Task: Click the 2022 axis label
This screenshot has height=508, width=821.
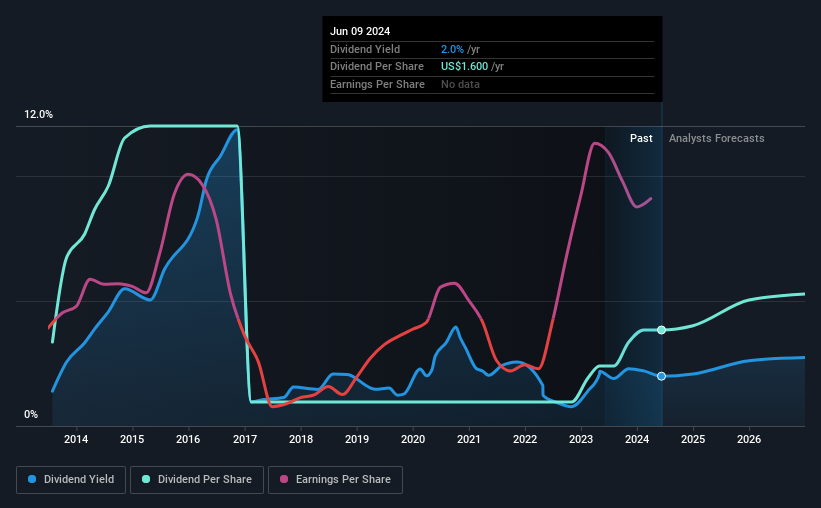Action: 525,439
